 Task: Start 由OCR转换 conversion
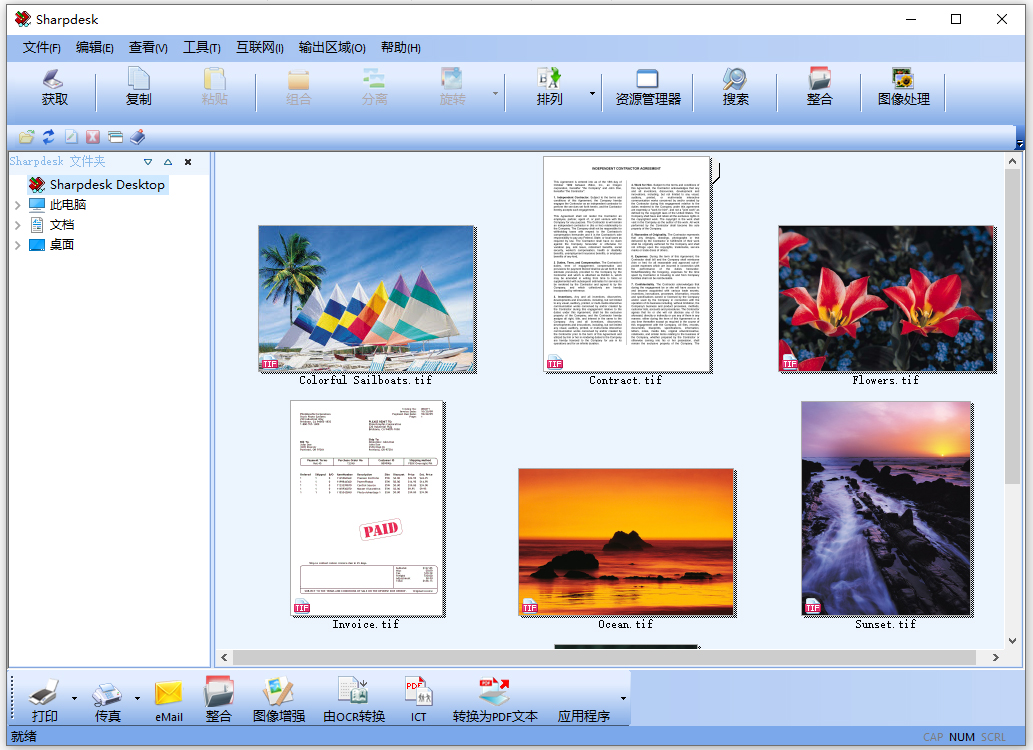point(352,698)
